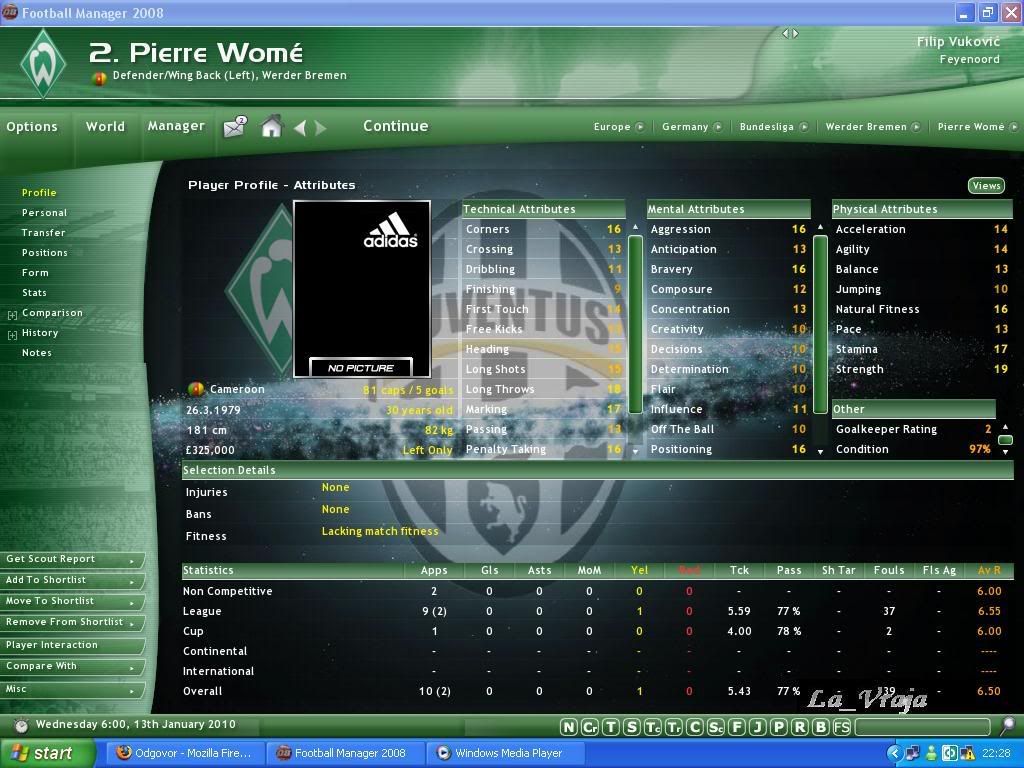1024x768 pixels.
Task: Select Personal in the left sidebar
Action: pyautogui.click(x=44, y=213)
